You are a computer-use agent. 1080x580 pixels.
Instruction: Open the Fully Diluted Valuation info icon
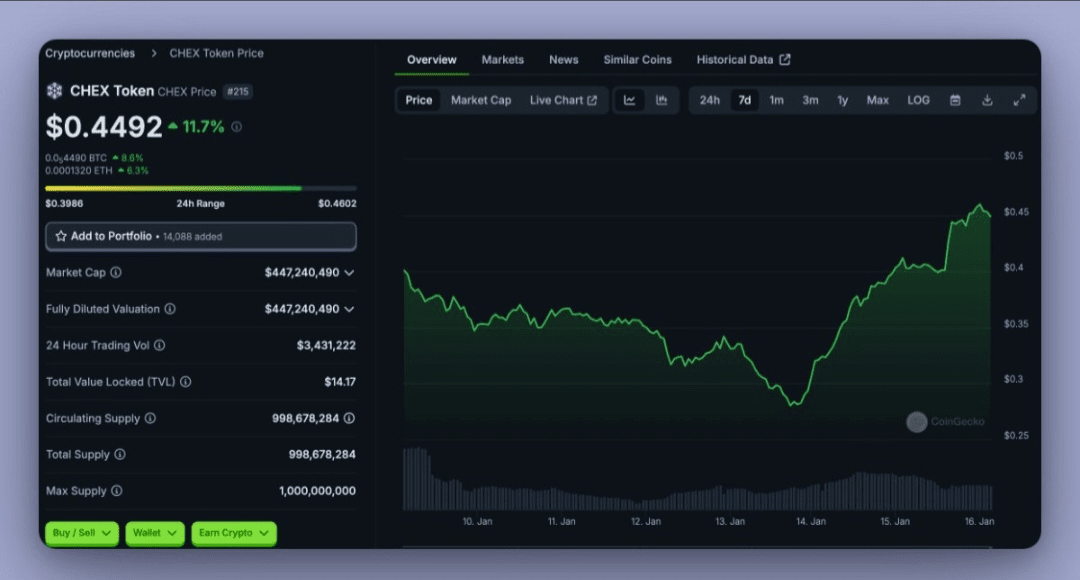(169, 309)
